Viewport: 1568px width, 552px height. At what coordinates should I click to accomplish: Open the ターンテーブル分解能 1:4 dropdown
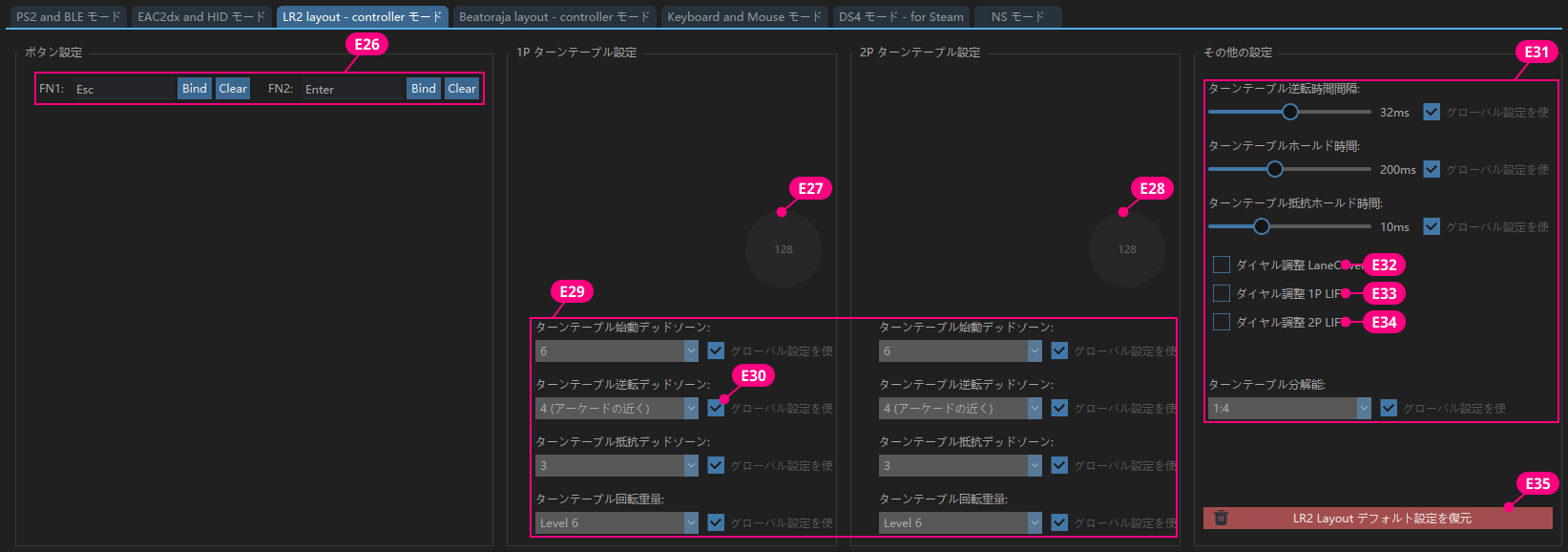(x=1289, y=408)
